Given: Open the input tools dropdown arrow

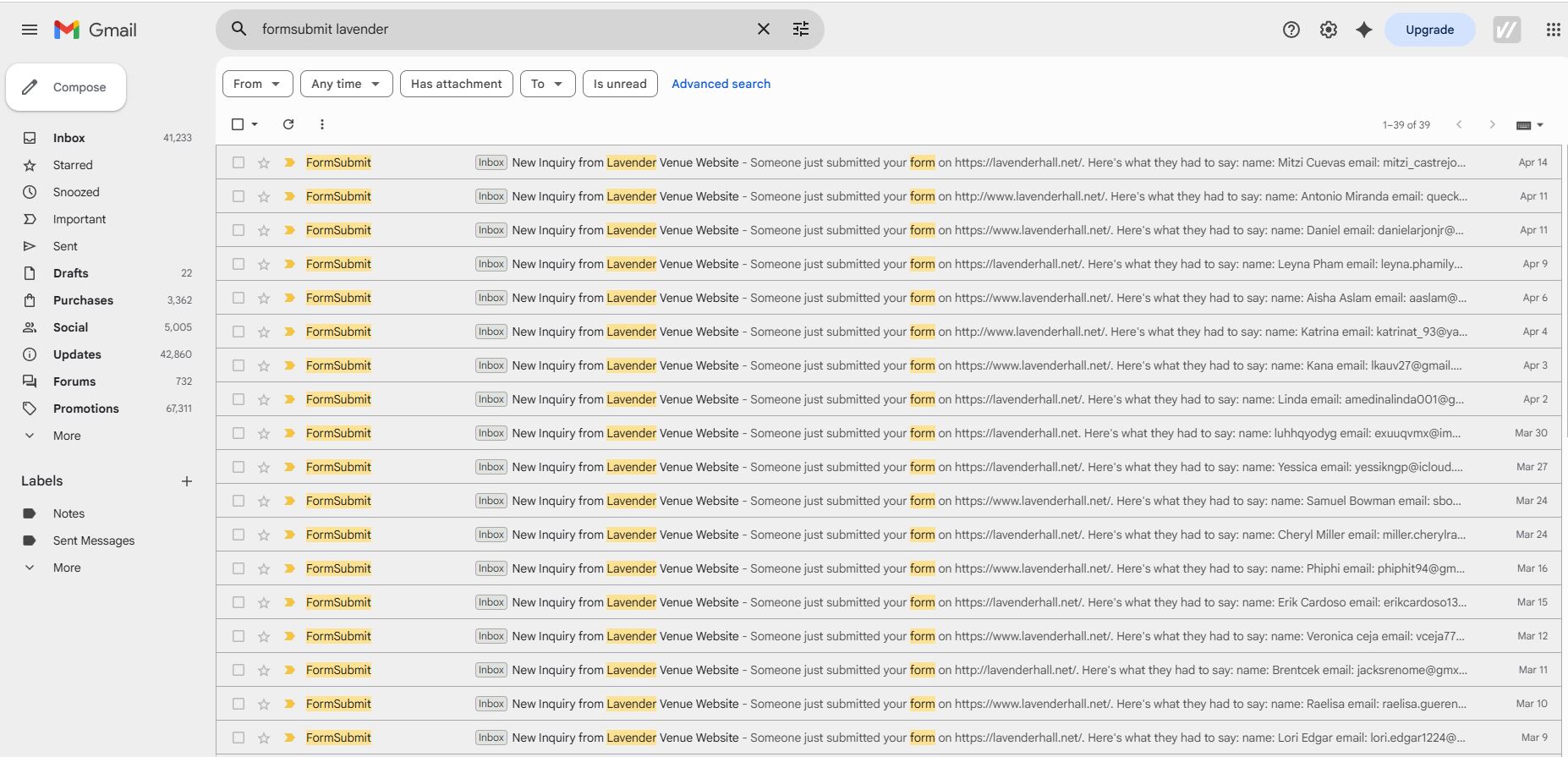Looking at the screenshot, I should [1540, 125].
